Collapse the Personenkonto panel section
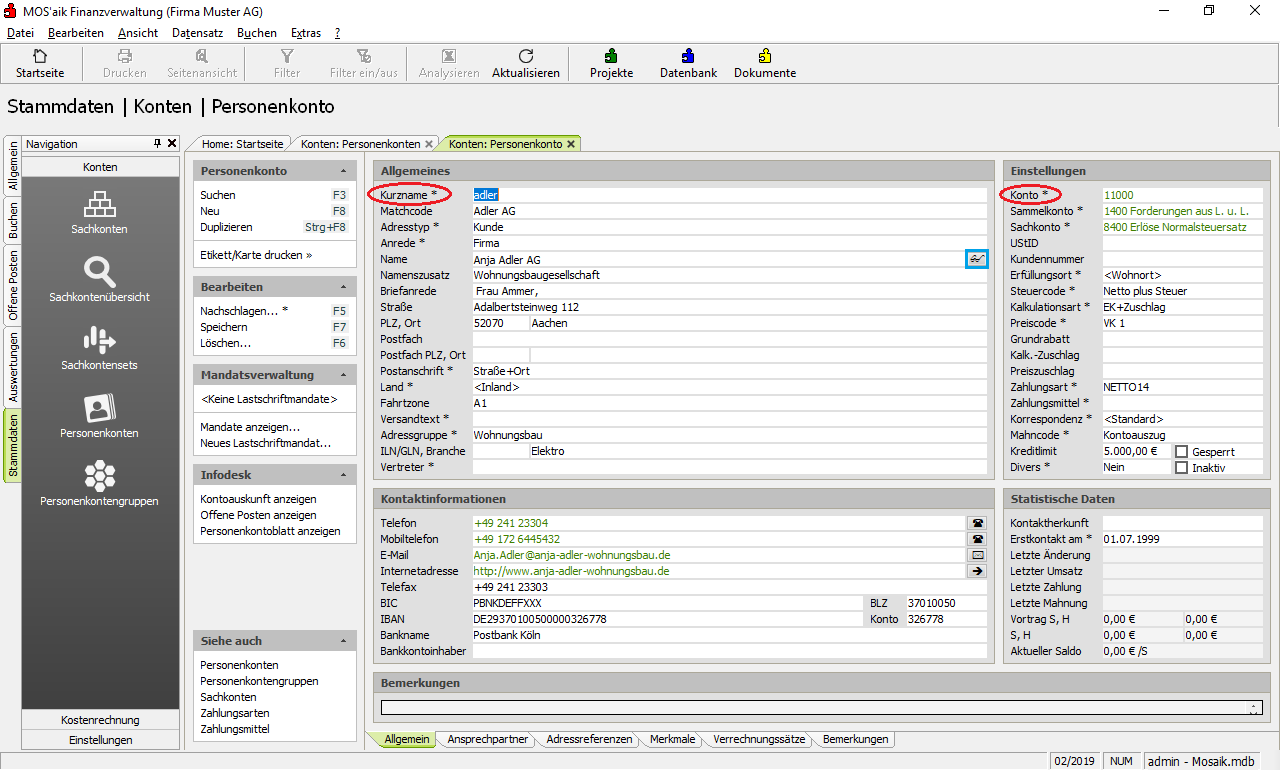Viewport: 1280px width, 770px height. pos(344,172)
